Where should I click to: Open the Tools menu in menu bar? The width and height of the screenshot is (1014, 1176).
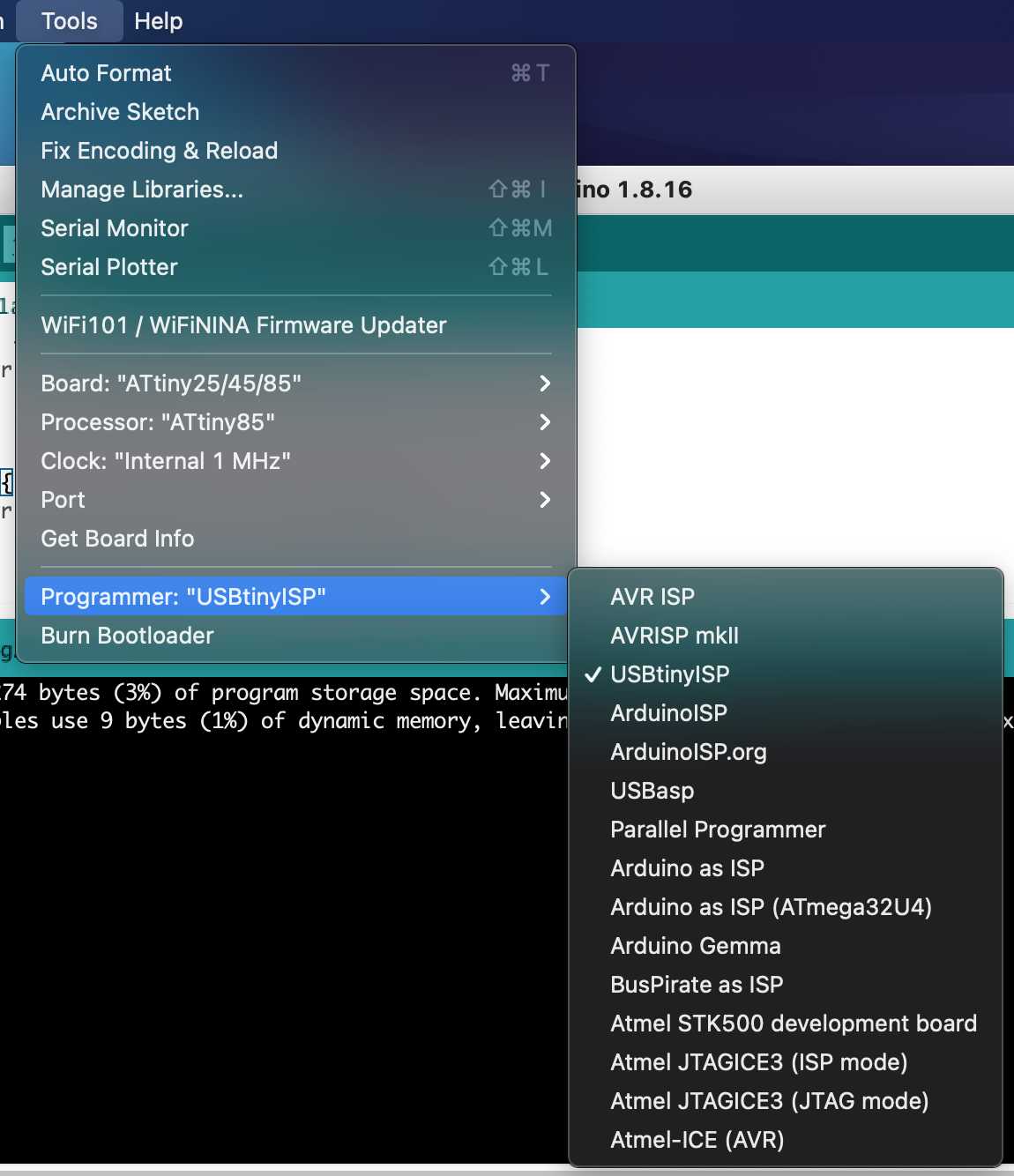(70, 21)
